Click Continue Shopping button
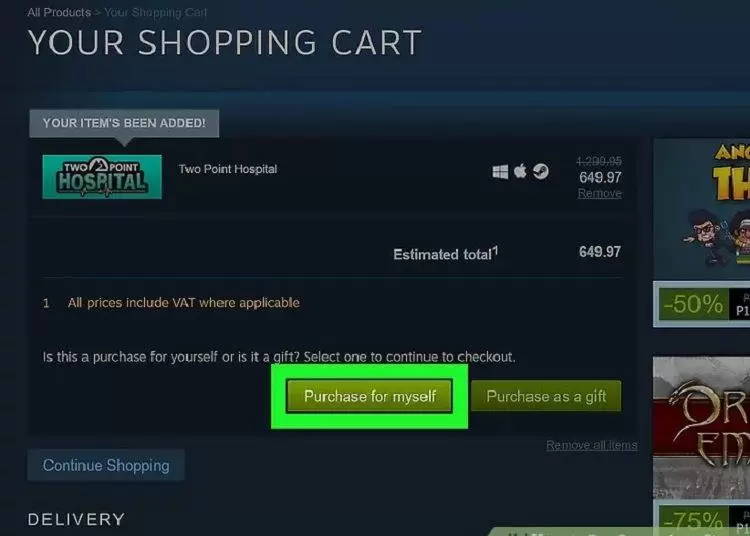Screen dimensions: 750x536 (106, 465)
